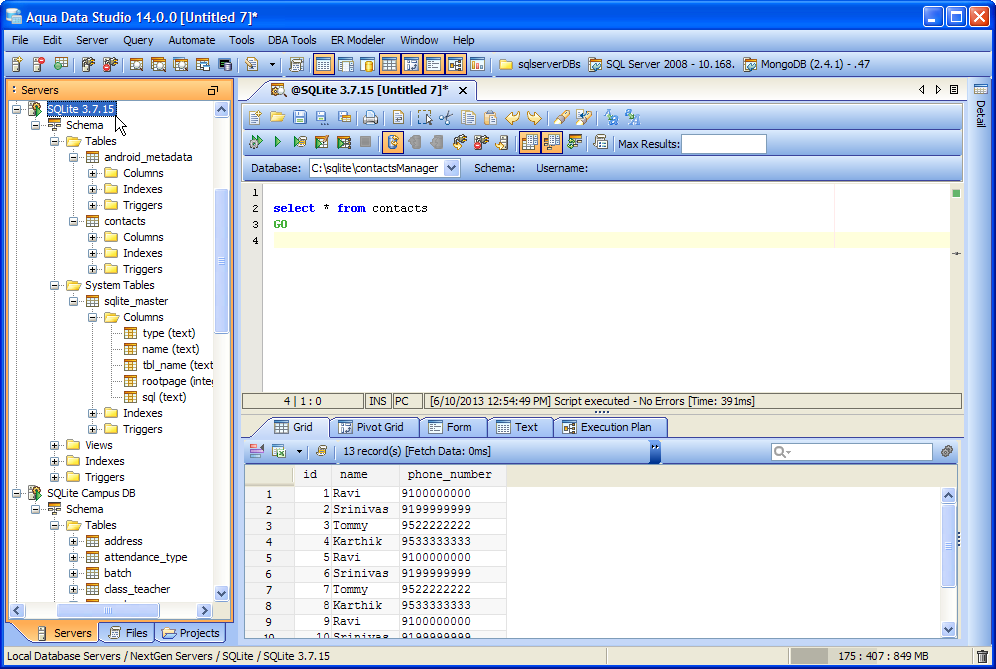Viewport: 996px width, 669px height.
Task: Click the results grid vertical scrollbar
Action: pyautogui.click(x=948, y=562)
